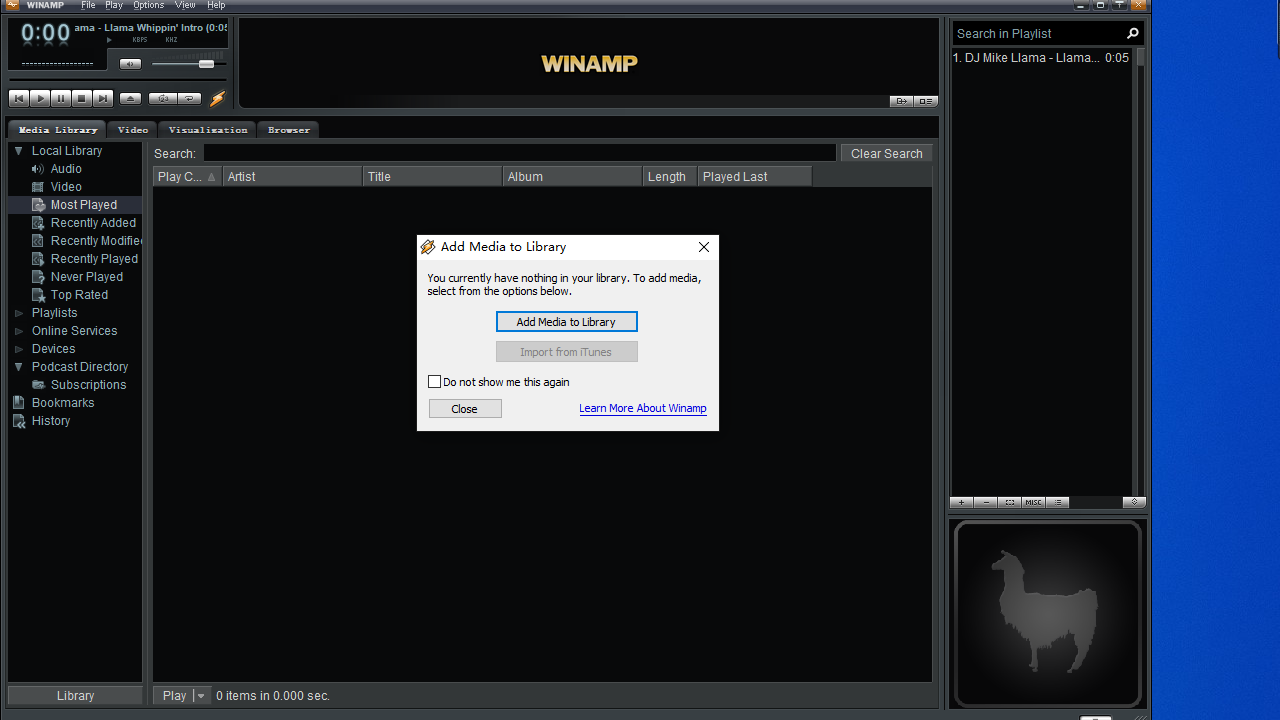
Task: Click the playlist selection icon
Action: pyautogui.click(x=1010, y=502)
